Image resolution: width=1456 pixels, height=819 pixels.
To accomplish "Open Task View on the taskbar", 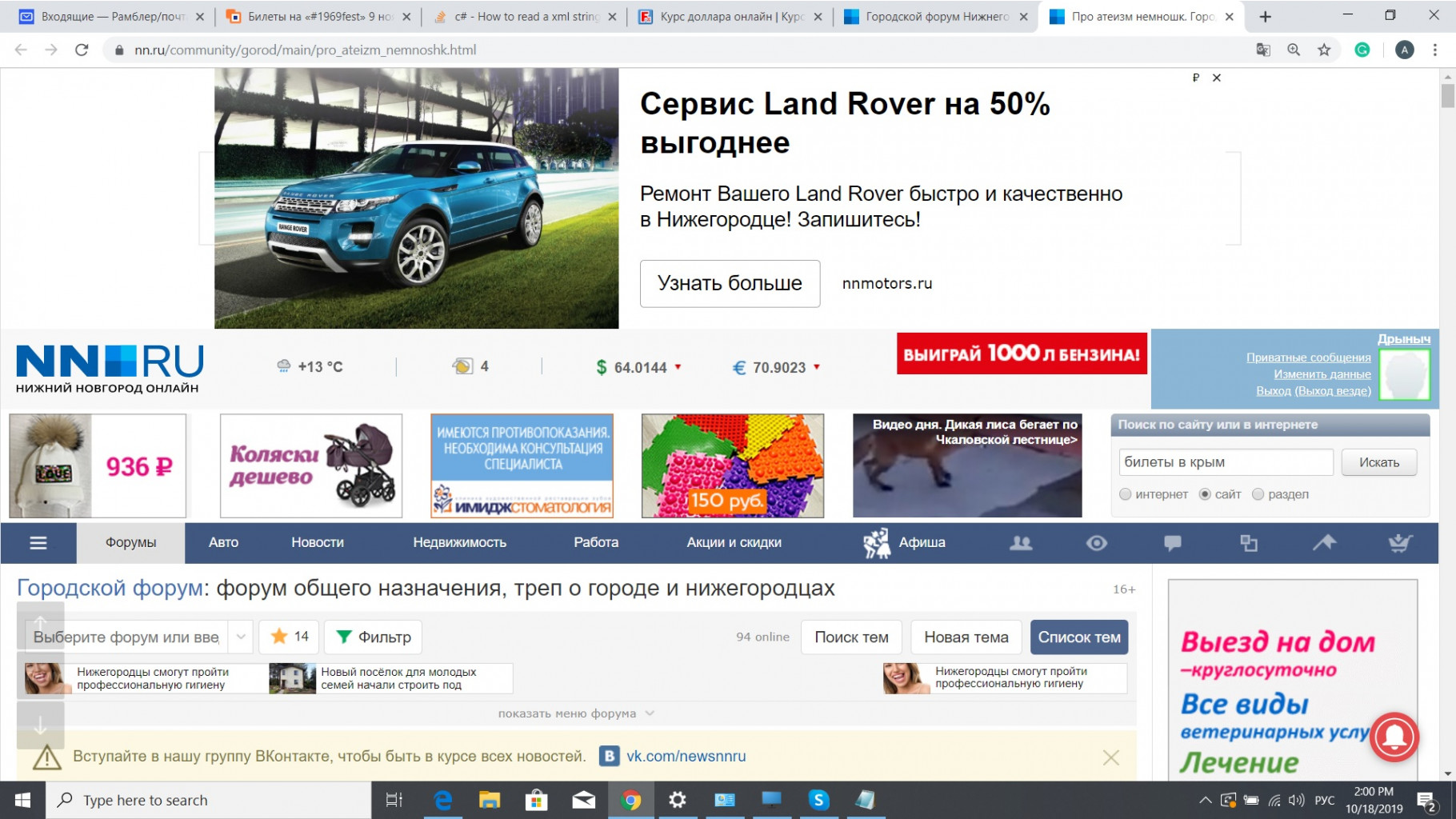I will click(394, 800).
